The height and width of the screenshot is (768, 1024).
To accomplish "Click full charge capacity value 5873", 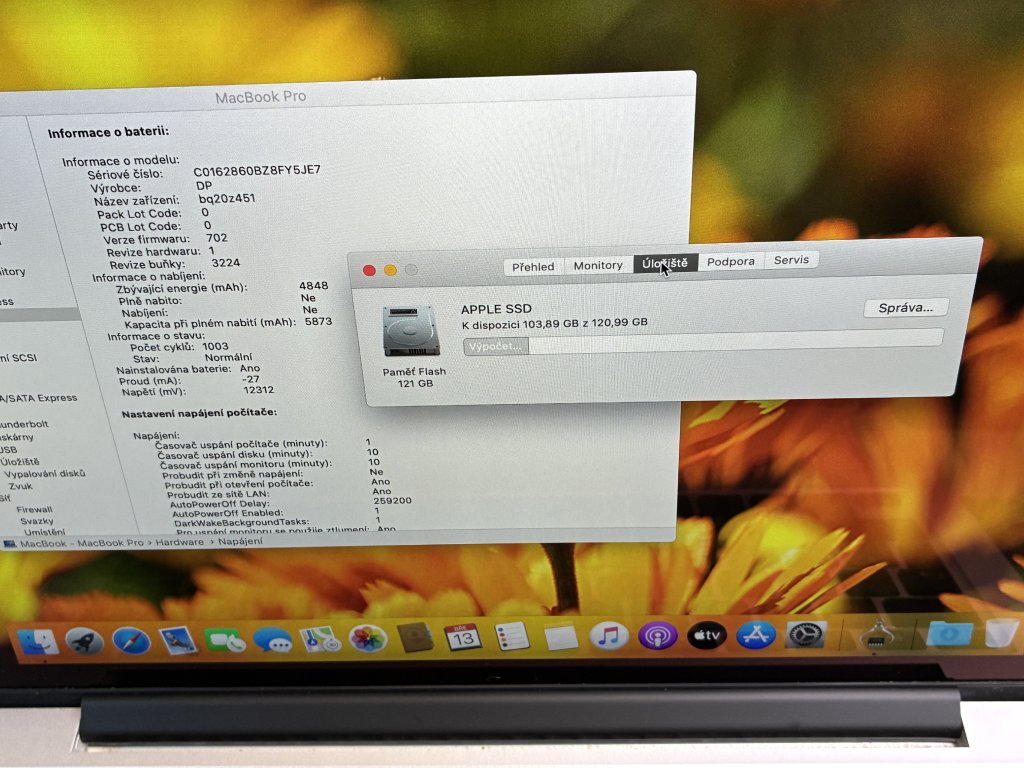I will [318, 321].
